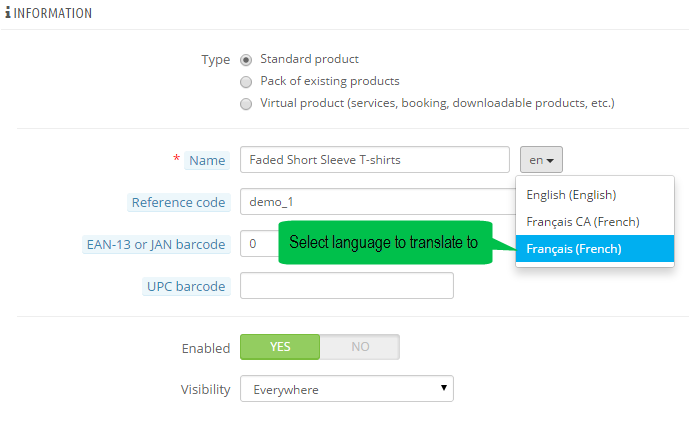Viewport: 689px width, 422px height.
Task: Click the empty UPC barcode field
Action: click(347, 286)
